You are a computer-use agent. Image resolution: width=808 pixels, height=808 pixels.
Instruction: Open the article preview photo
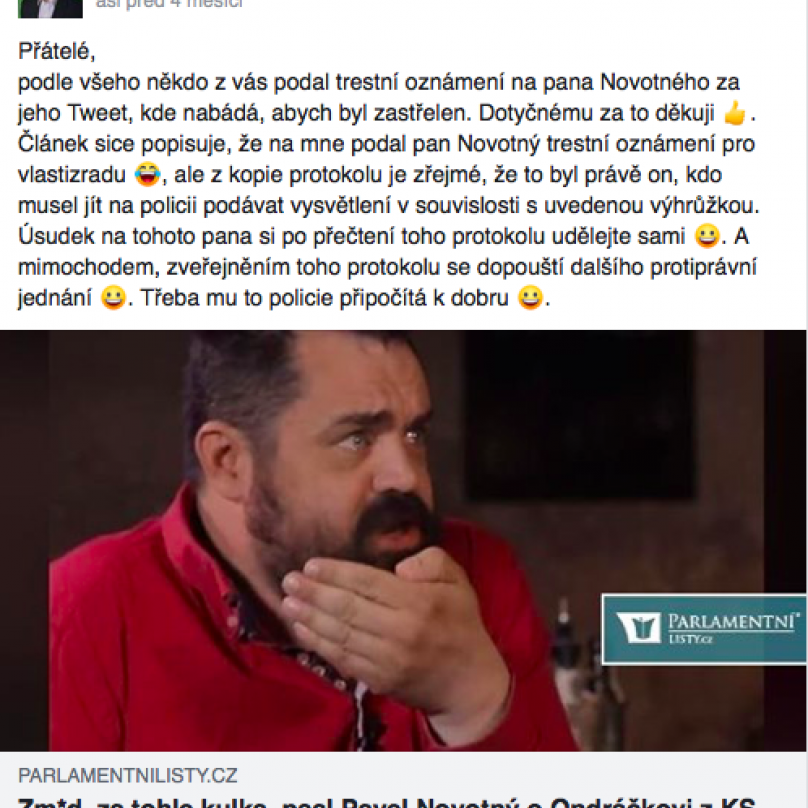tap(403, 540)
